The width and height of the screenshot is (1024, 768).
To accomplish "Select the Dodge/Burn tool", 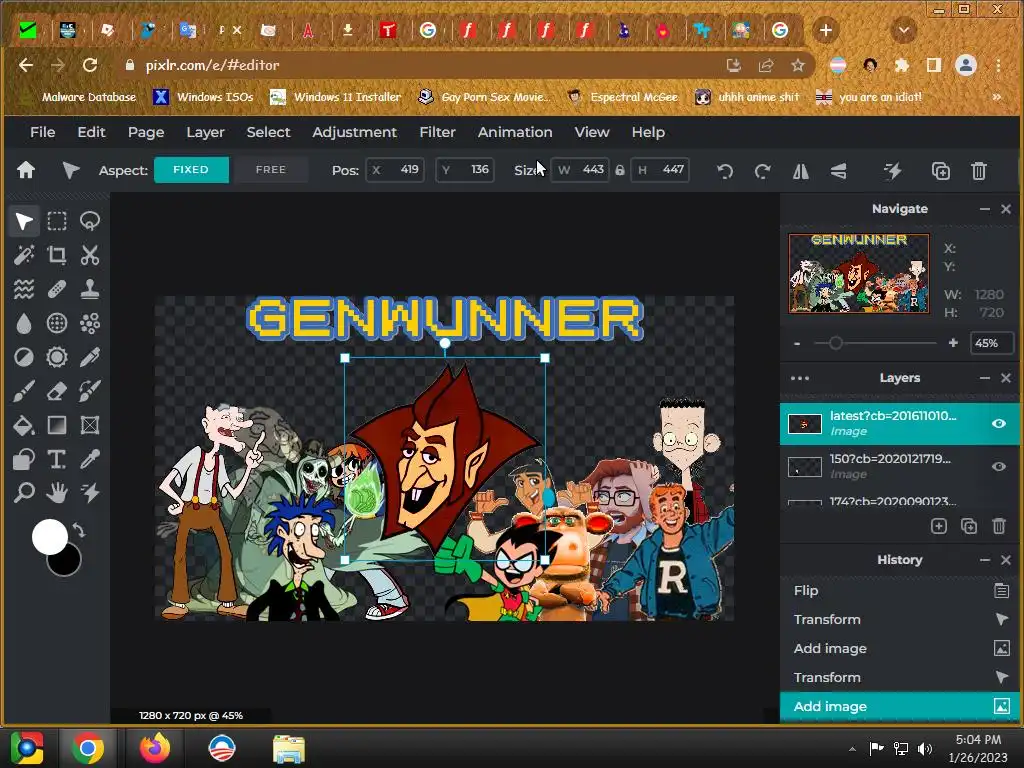I will pyautogui.click(x=24, y=357).
